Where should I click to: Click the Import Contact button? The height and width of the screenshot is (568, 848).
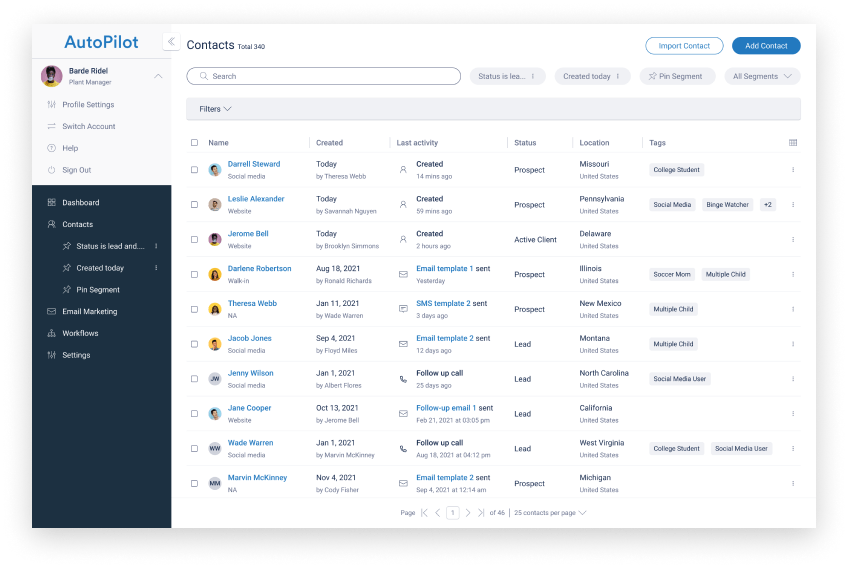pyautogui.click(x=684, y=46)
